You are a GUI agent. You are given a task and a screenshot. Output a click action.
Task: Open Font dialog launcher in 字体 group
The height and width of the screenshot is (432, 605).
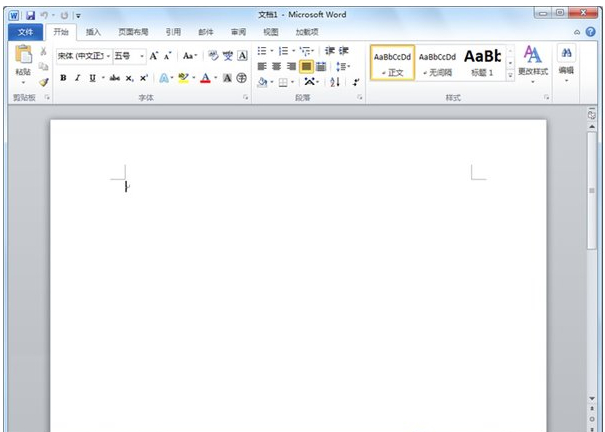[x=245, y=98]
